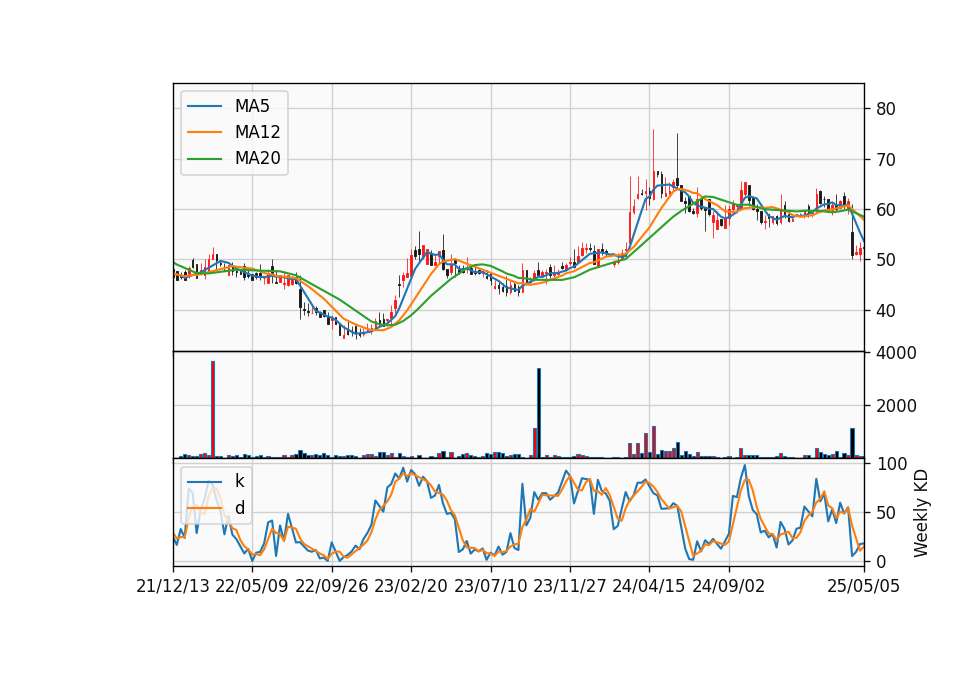Image resolution: width=960 pixels, height=690 pixels.
Task: Click the MA12 legend label
Action: click(x=257, y=132)
